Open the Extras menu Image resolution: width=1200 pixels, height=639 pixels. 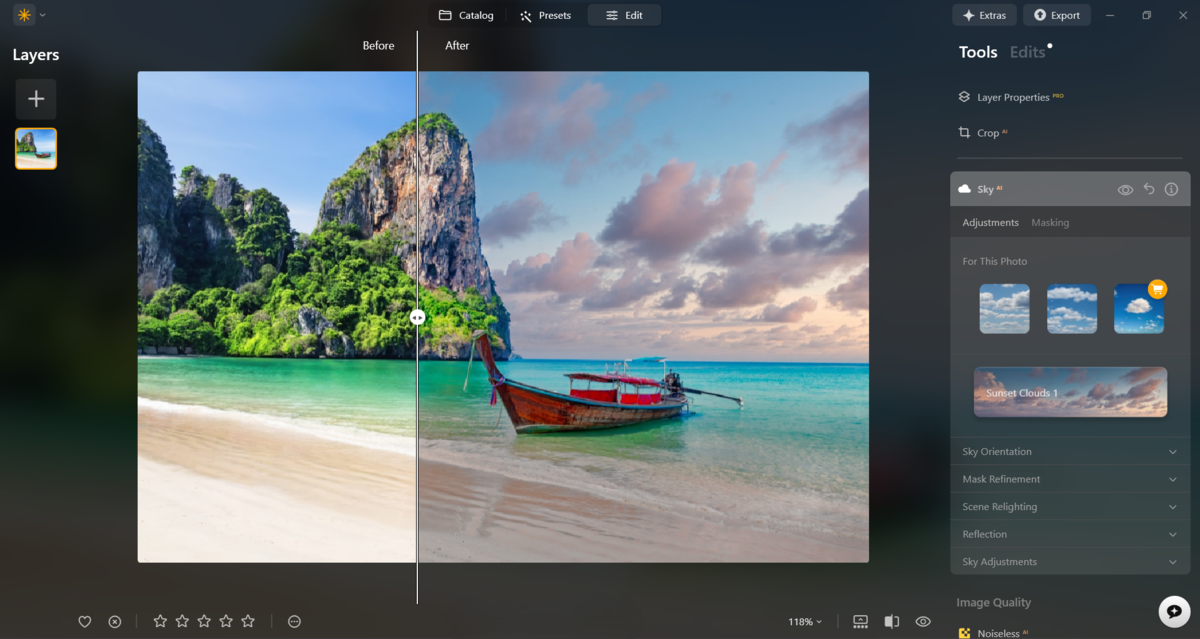[984, 15]
